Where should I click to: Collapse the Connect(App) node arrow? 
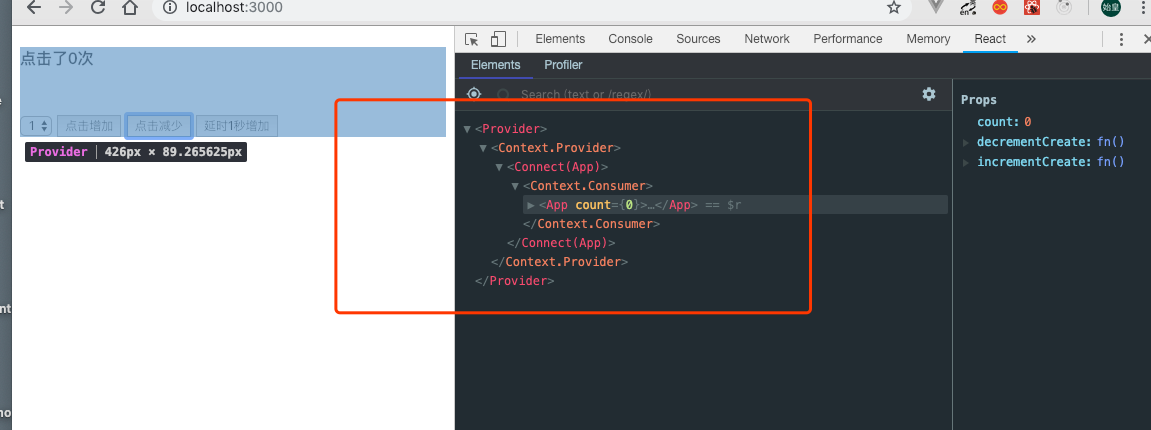click(499, 167)
